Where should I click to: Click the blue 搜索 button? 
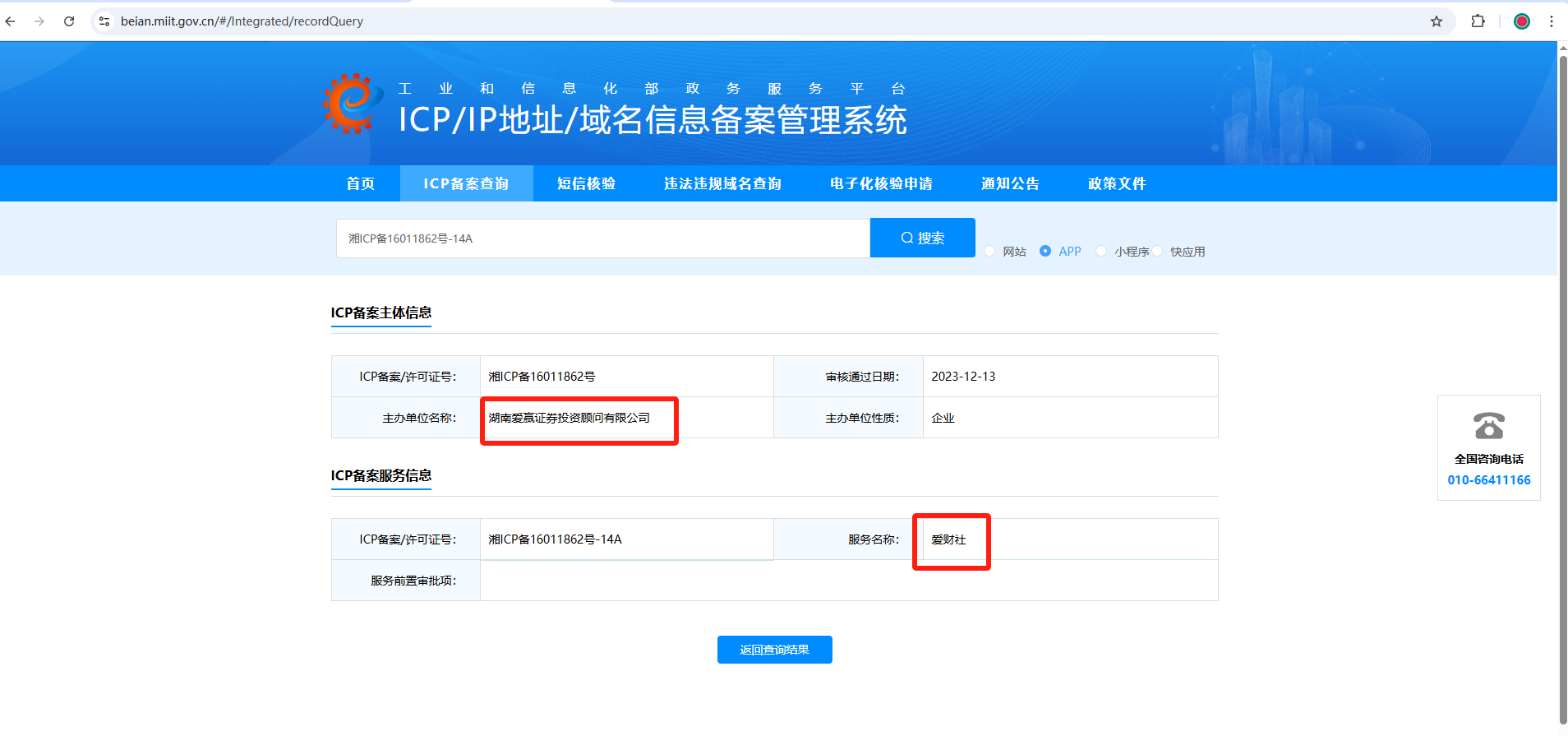coord(923,238)
